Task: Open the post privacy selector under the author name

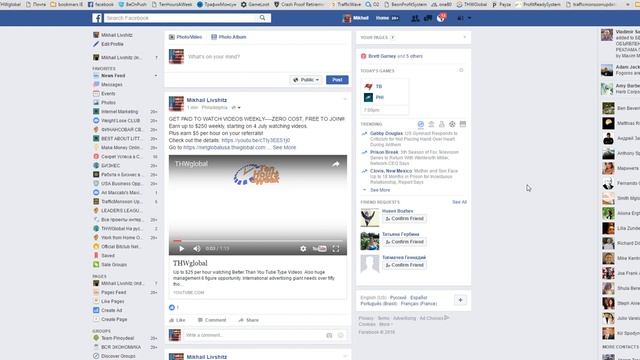Action: point(236,108)
